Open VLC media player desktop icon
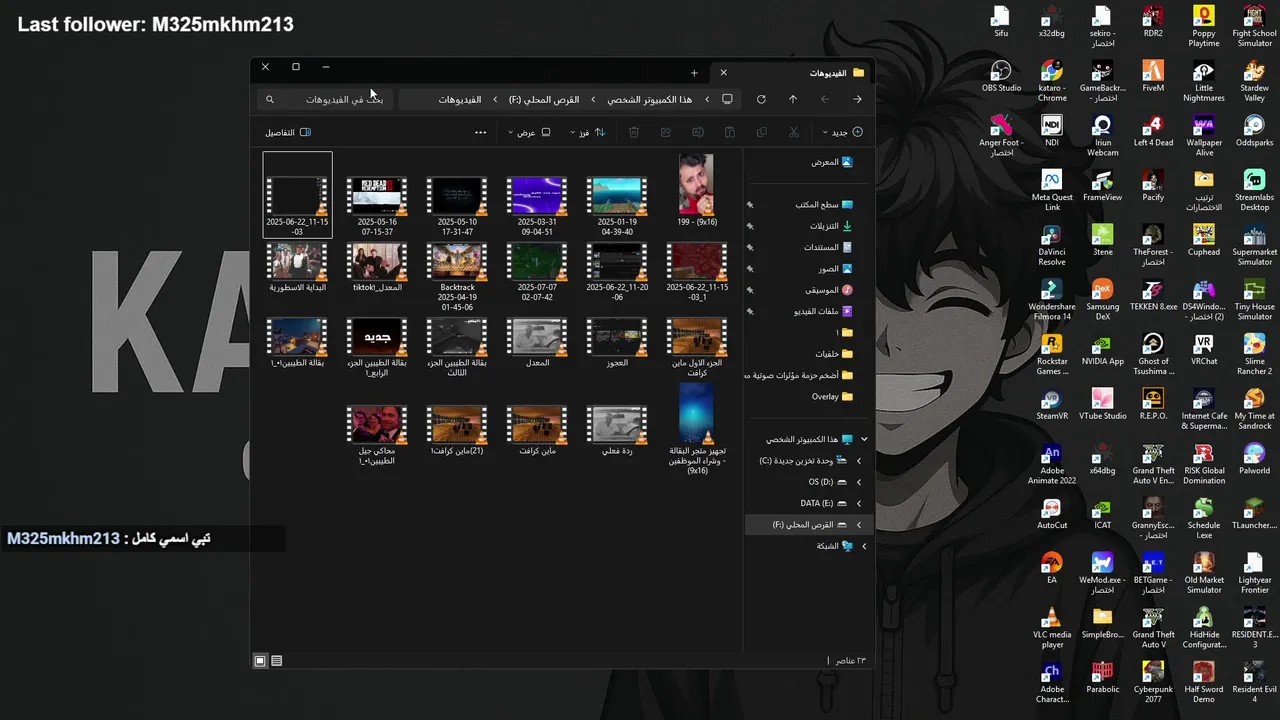This screenshot has height=720, width=1280. (1051, 627)
